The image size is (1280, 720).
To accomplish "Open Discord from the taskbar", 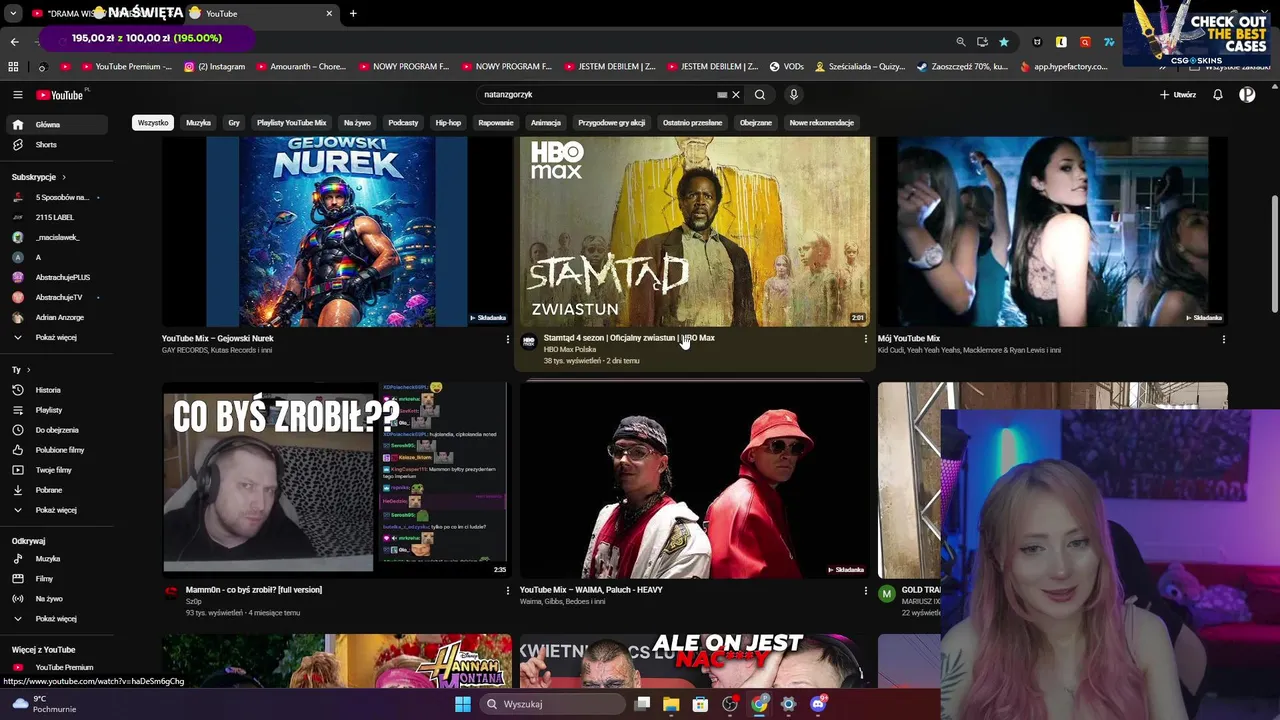I will click(818, 704).
